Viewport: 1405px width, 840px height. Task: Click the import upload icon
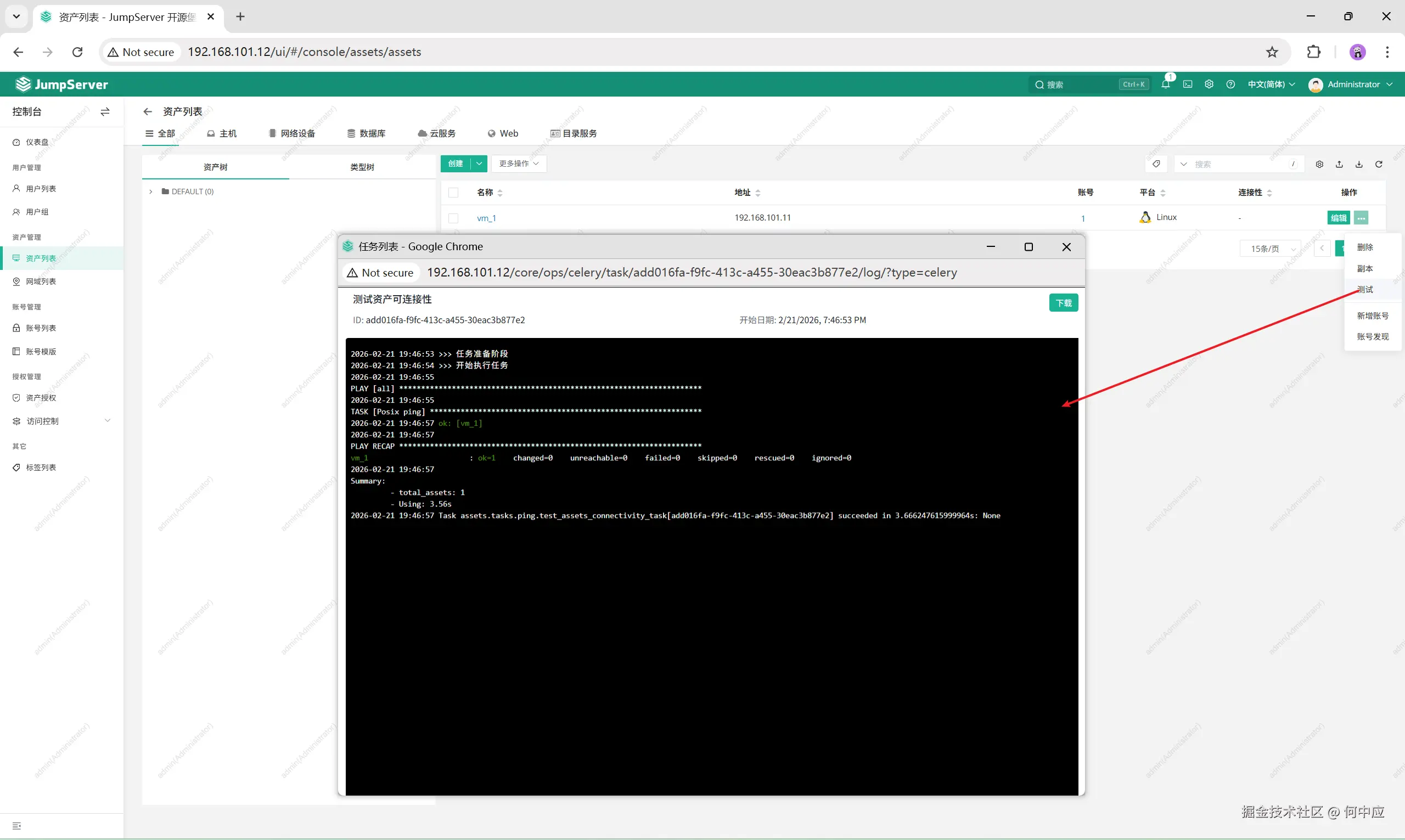click(1339, 164)
